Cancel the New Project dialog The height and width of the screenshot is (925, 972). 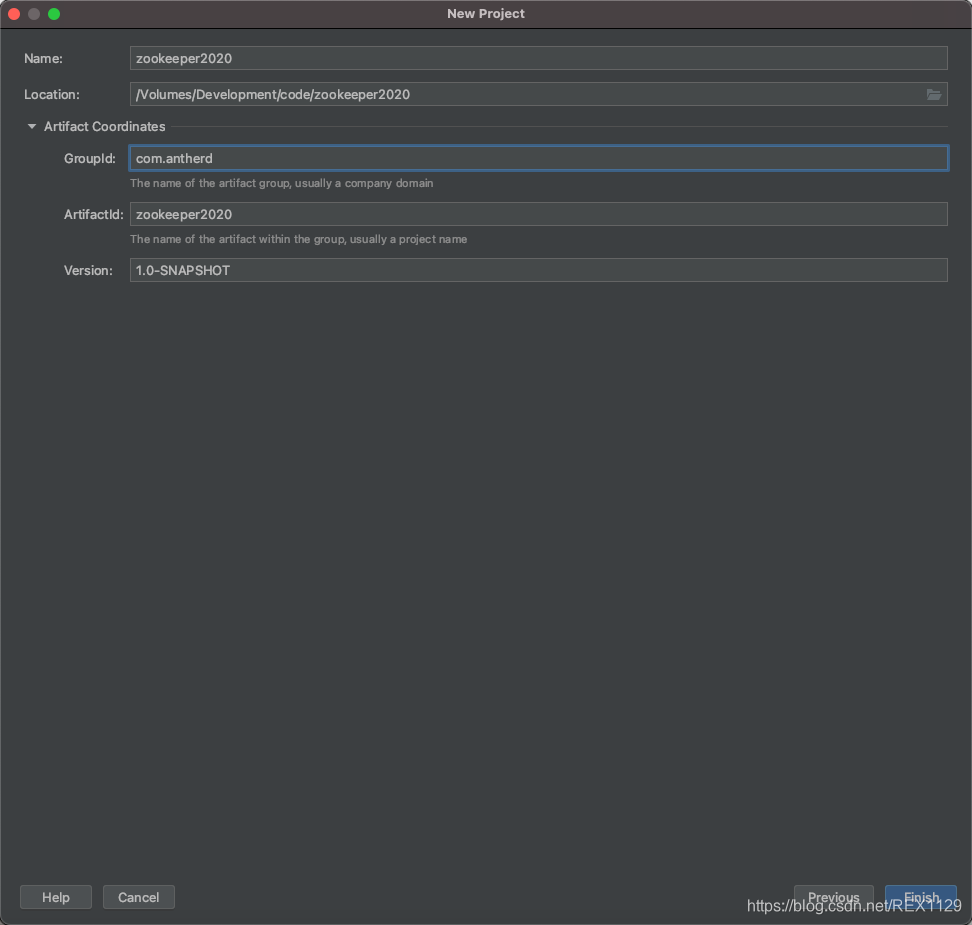139,897
